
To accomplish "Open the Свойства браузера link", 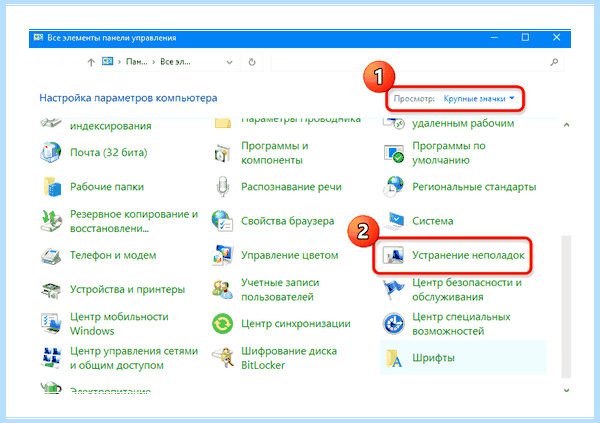I will pos(287,221).
